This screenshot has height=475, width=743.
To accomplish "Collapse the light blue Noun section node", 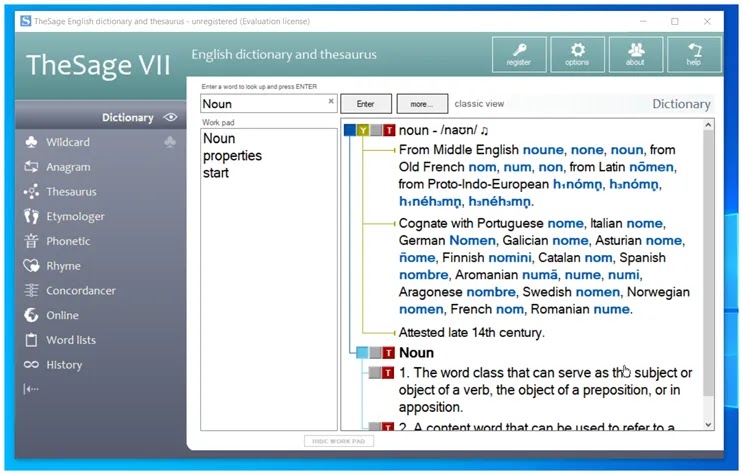I will pos(362,352).
